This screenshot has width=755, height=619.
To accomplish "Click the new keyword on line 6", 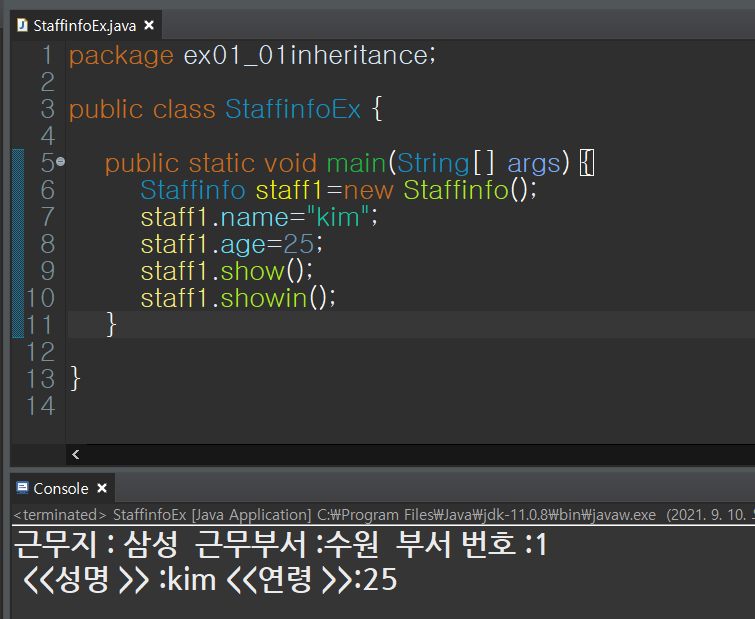I will coord(368,191).
